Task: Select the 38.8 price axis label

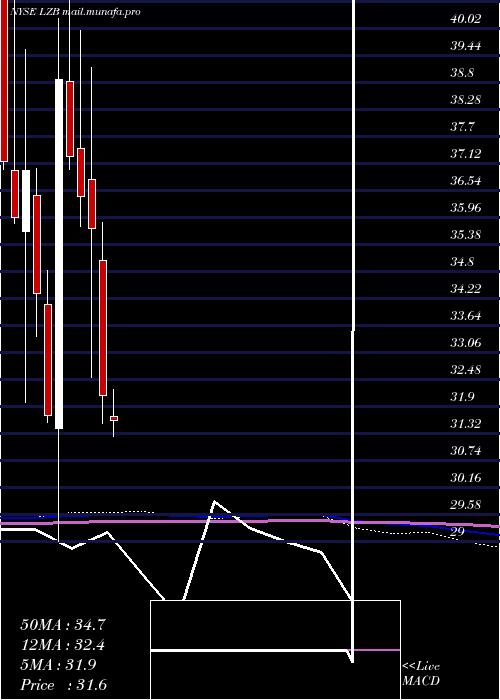Action: coord(462,73)
